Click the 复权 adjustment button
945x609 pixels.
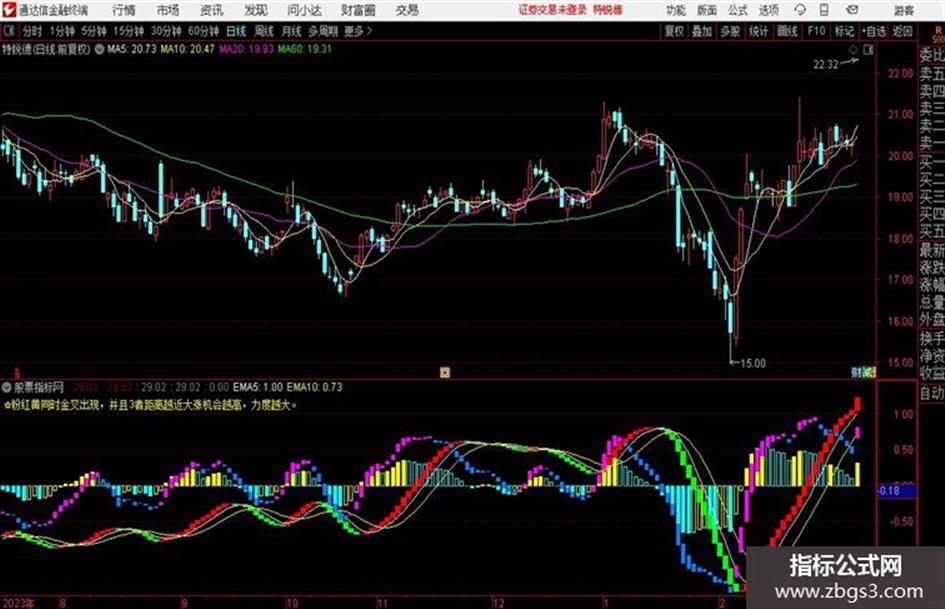(674, 31)
